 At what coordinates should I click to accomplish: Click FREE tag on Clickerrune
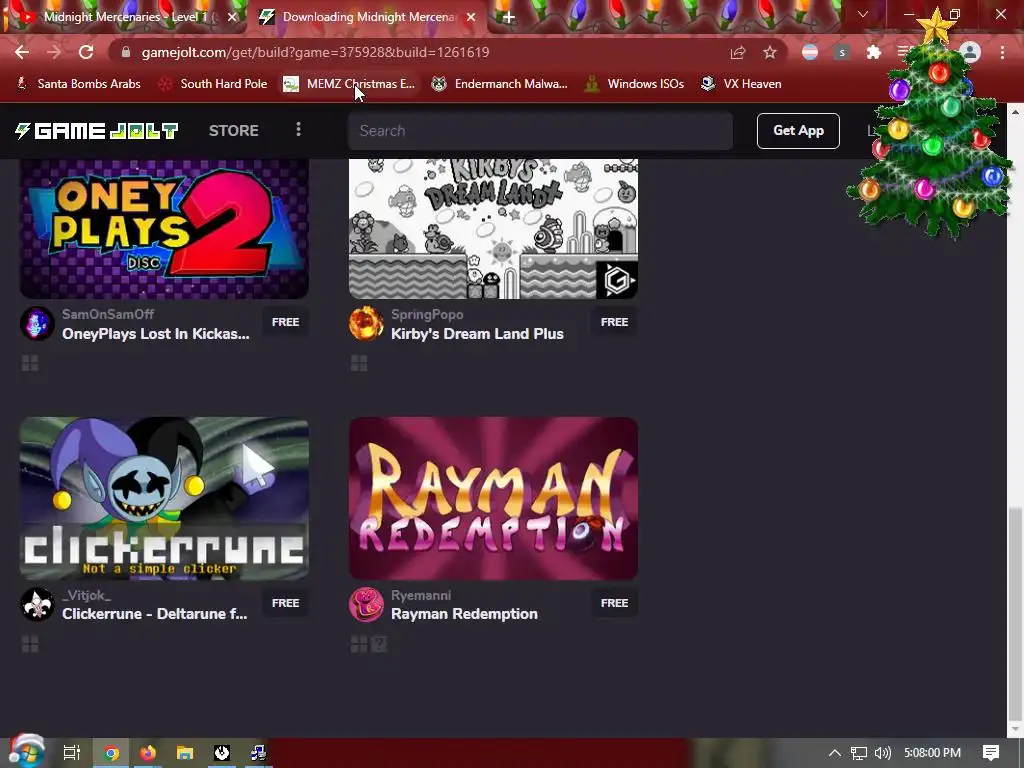pyautogui.click(x=285, y=603)
